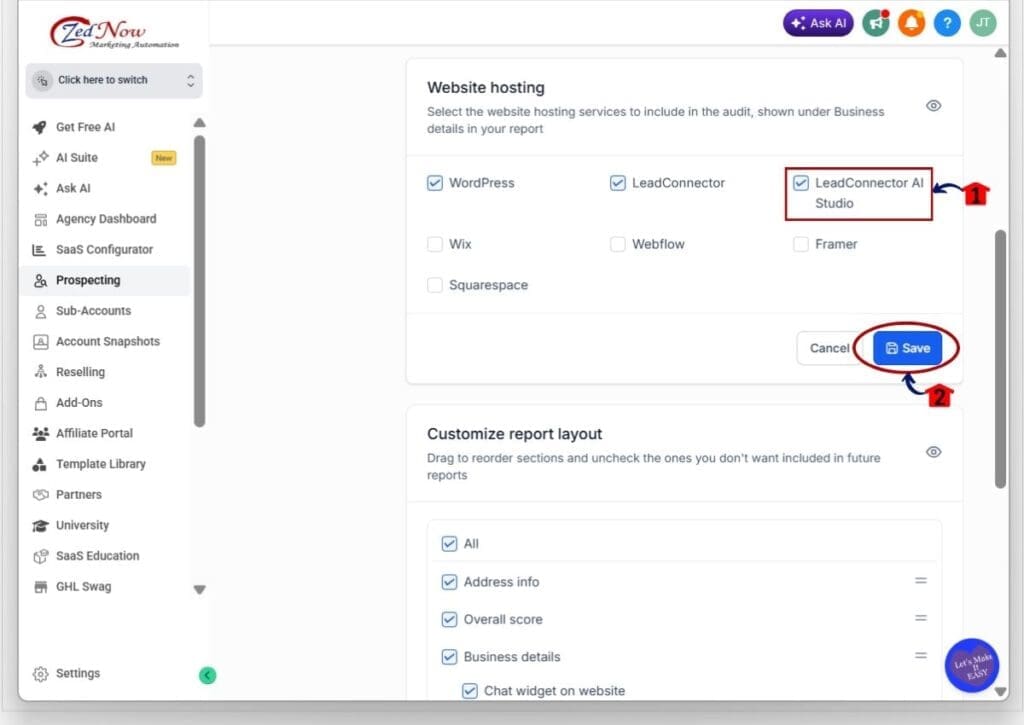Screen dimensions: 1024x725
Task: Click the page scroll up arrow
Action: 1000,54
